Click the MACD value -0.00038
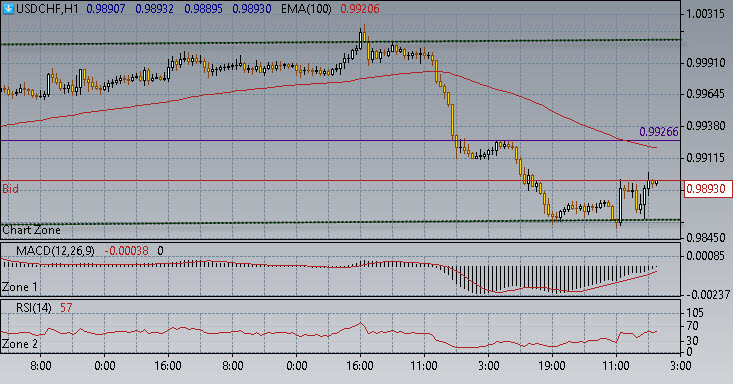The image size is (733, 384). [126, 251]
